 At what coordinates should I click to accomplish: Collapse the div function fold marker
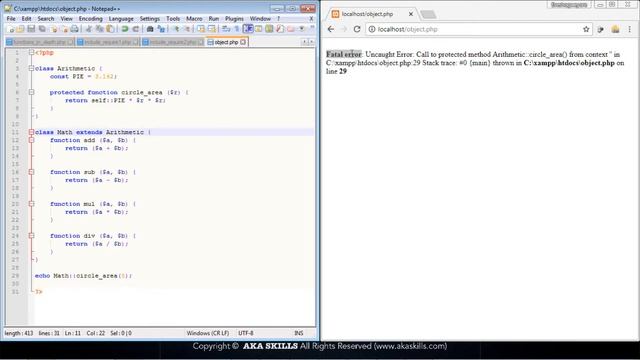[31, 236]
